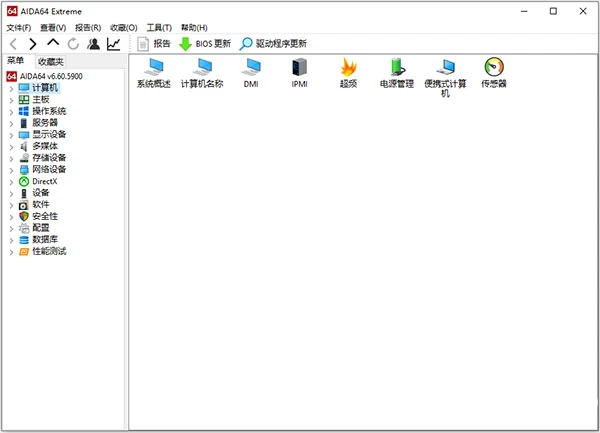Expand the 服务器 tree node arrow
The image size is (600, 433).
11,124
